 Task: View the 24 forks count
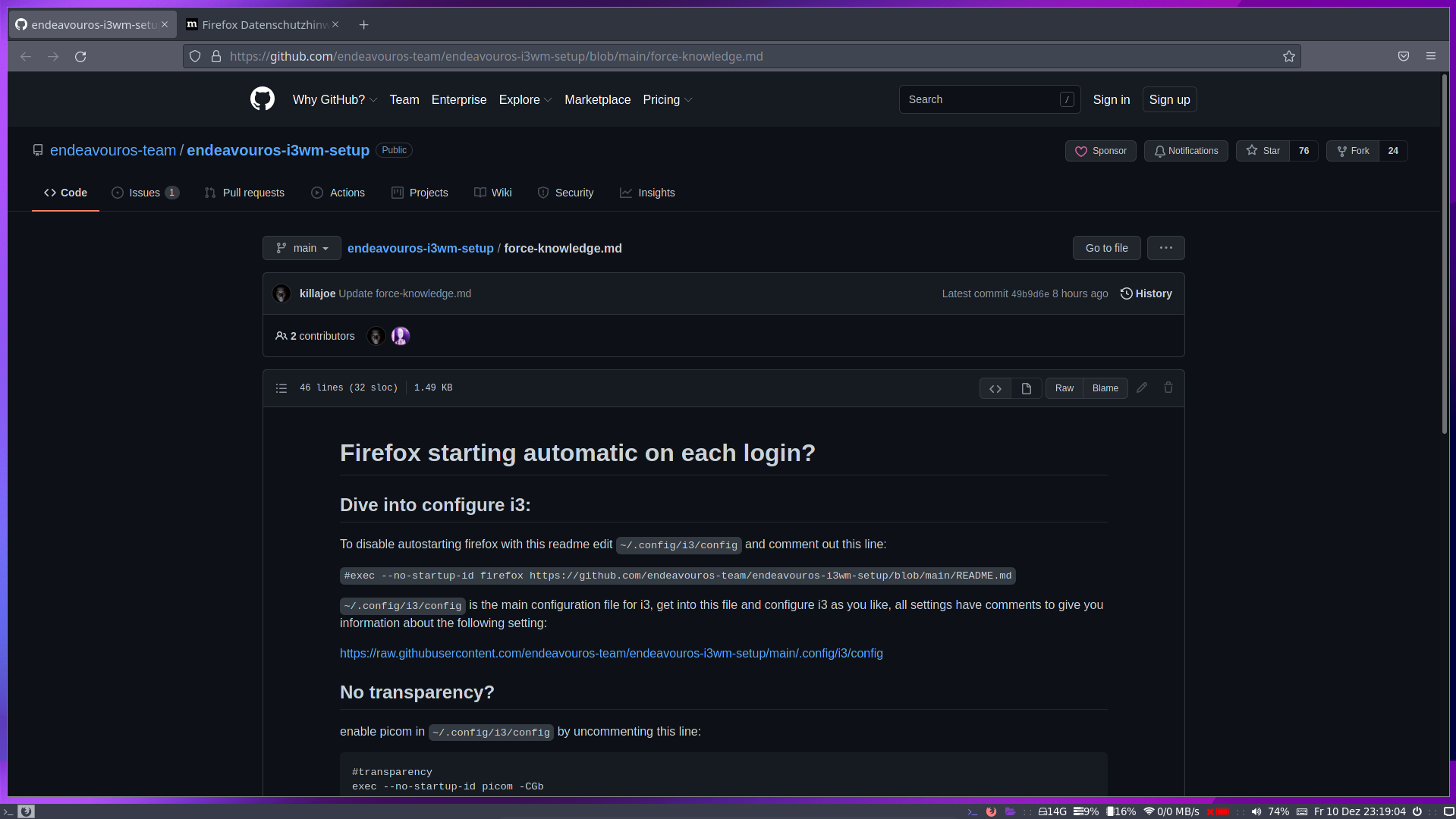(x=1393, y=151)
